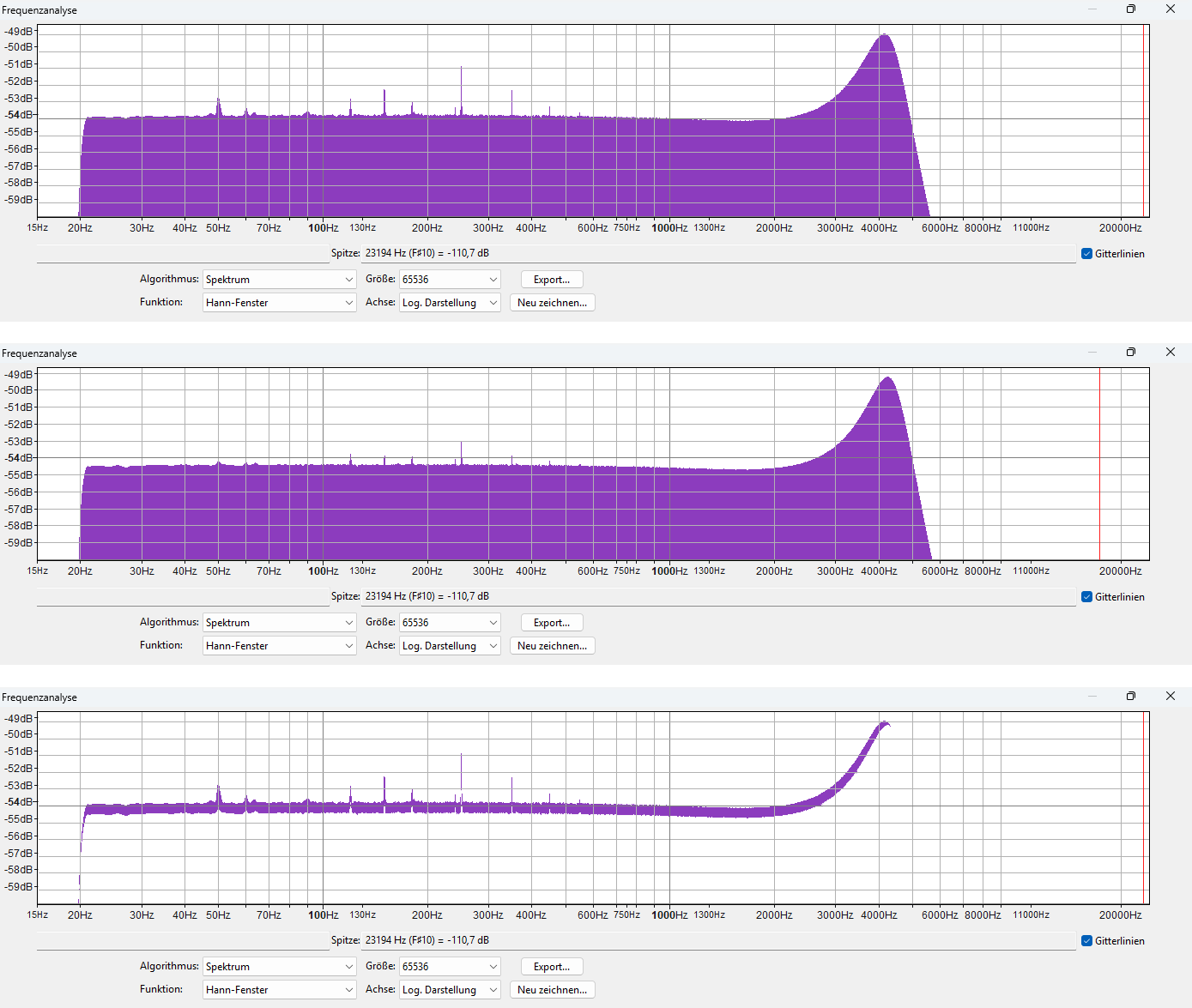Click Neu zeichnen button in middle window
The height and width of the screenshot is (1008, 1192).
point(552,646)
